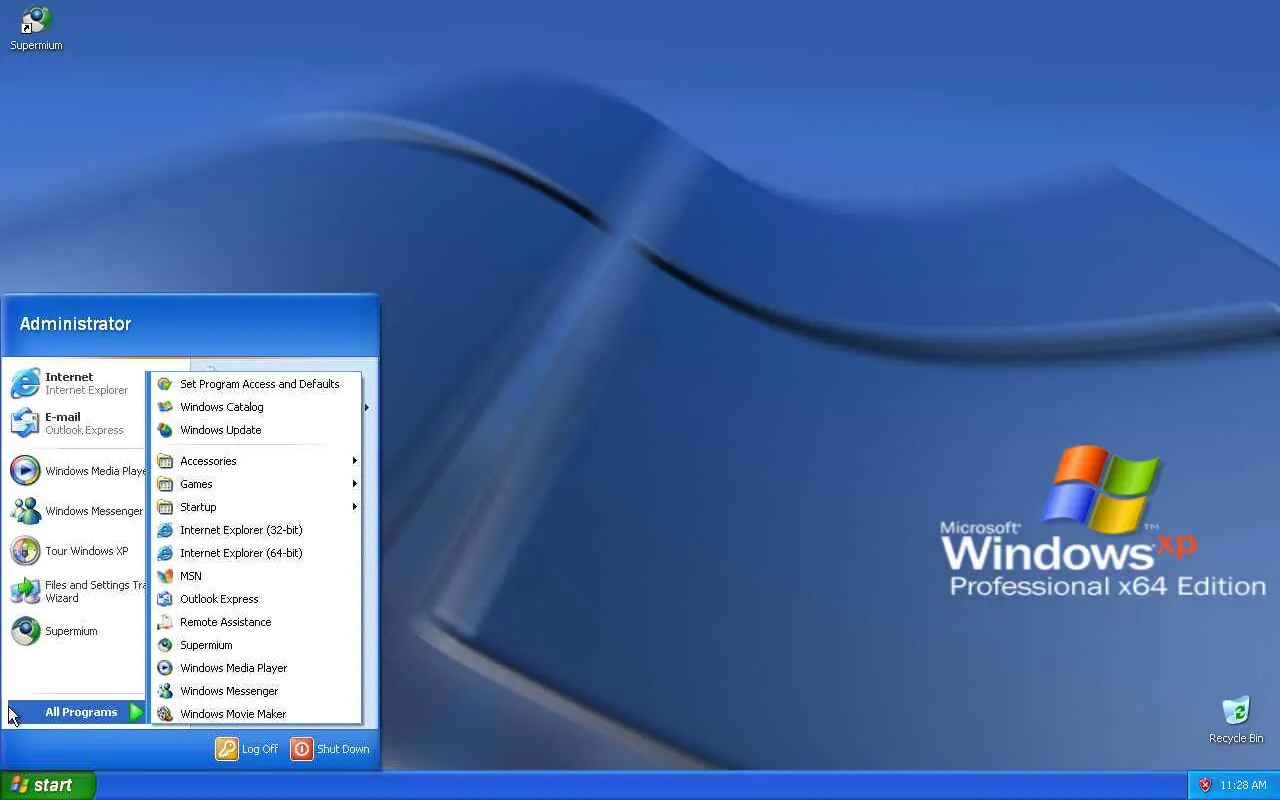Image resolution: width=1280 pixels, height=800 pixels.
Task: Click the Log Off button
Action: point(247,749)
